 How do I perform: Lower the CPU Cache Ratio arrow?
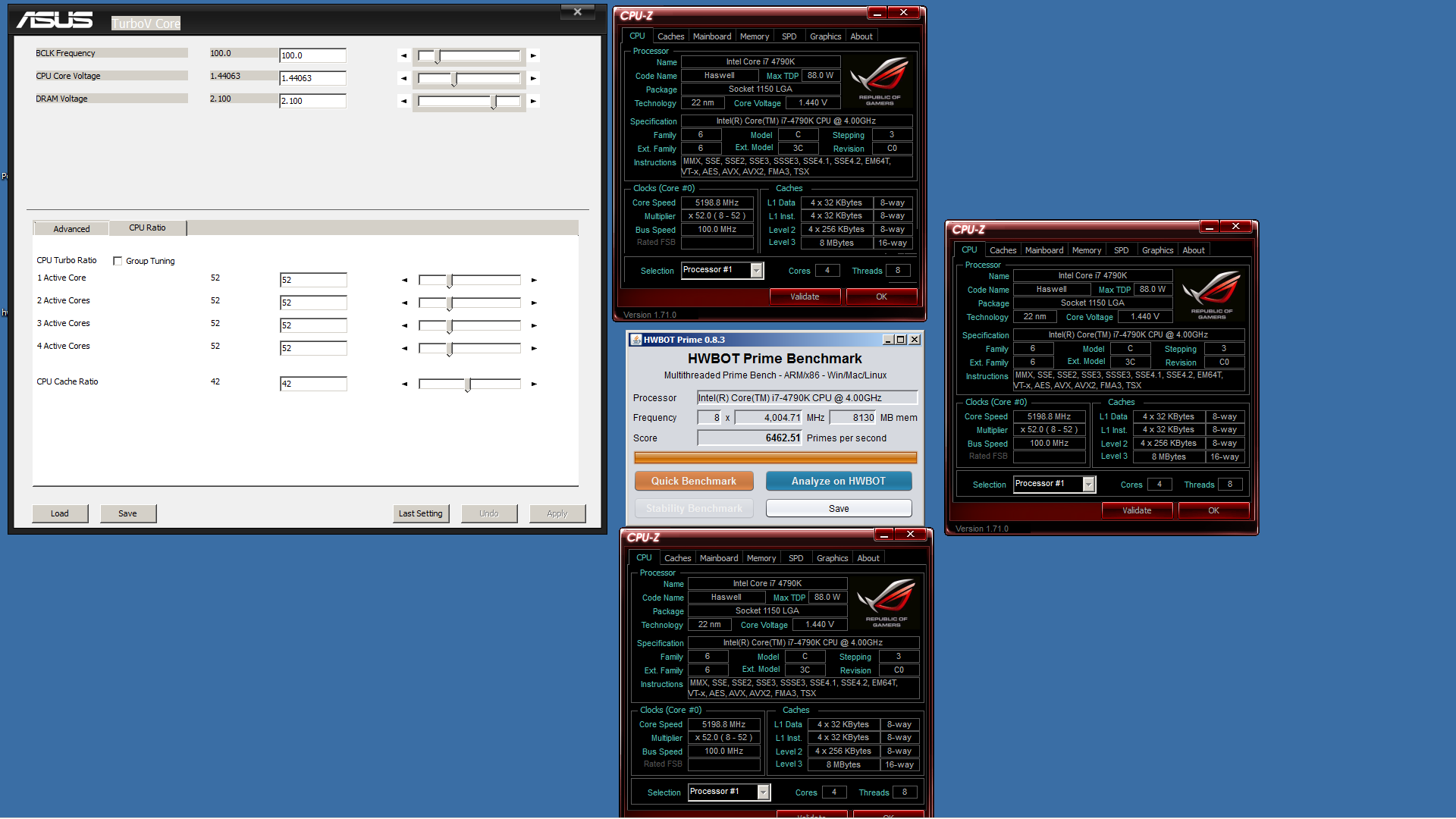click(405, 384)
